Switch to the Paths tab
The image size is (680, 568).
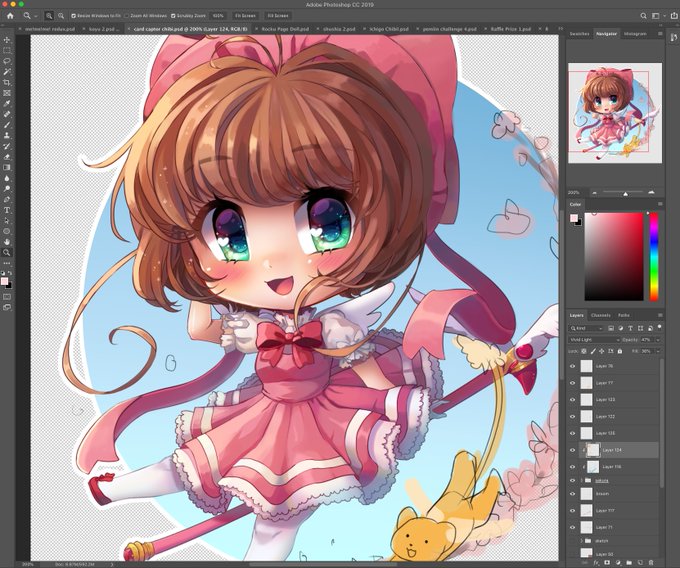(624, 315)
